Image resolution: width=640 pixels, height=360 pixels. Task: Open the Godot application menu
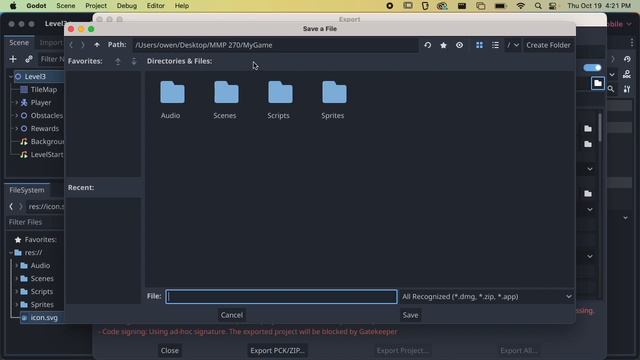point(36,6)
